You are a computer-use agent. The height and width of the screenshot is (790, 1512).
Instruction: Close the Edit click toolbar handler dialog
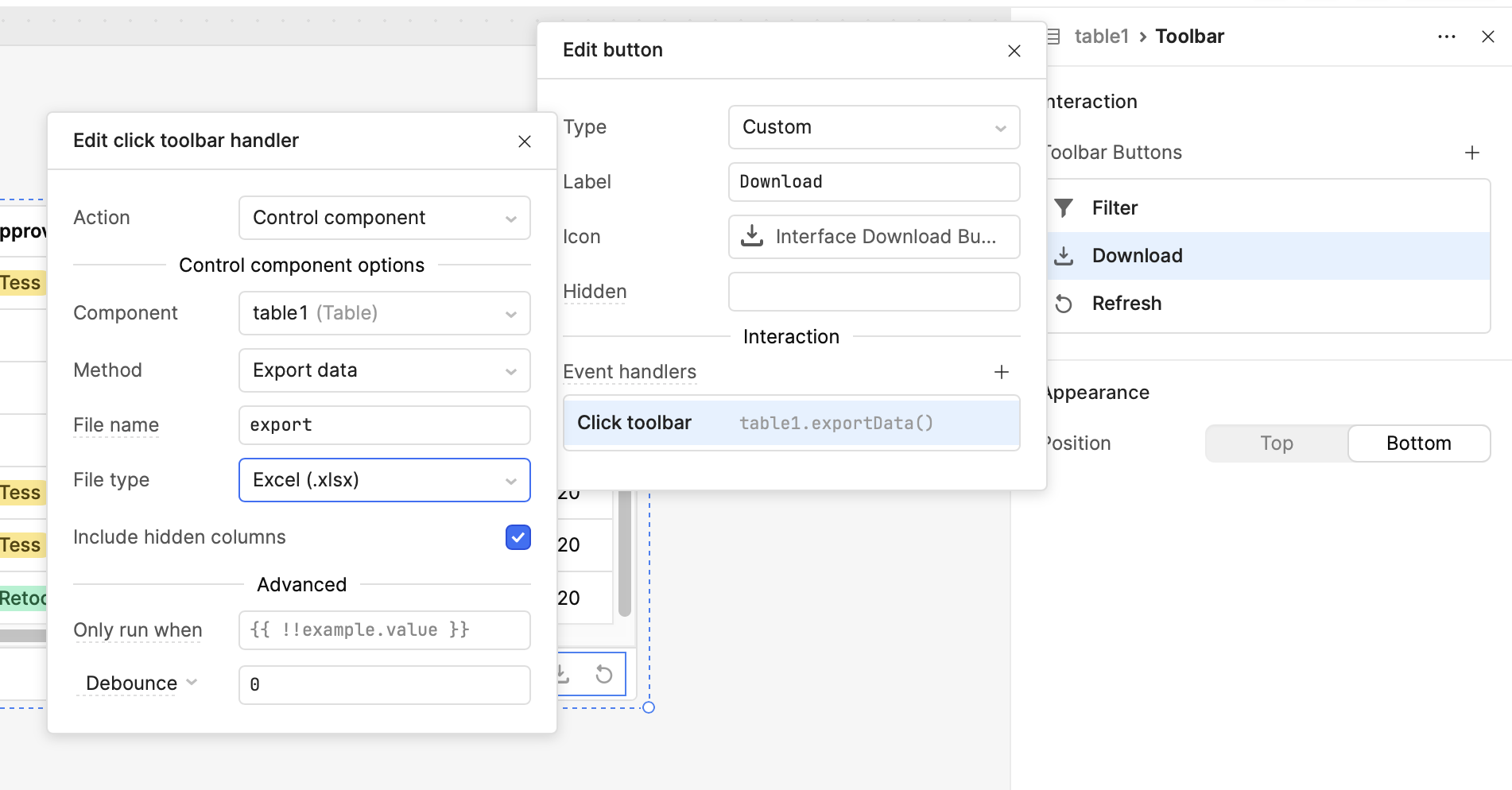[x=525, y=141]
